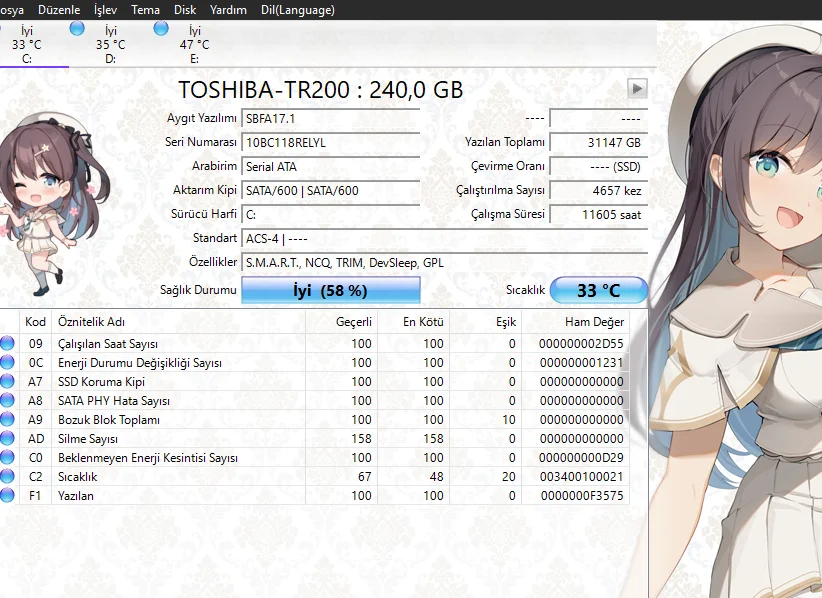Select the D: drive tab at 35 °C

coord(111,45)
